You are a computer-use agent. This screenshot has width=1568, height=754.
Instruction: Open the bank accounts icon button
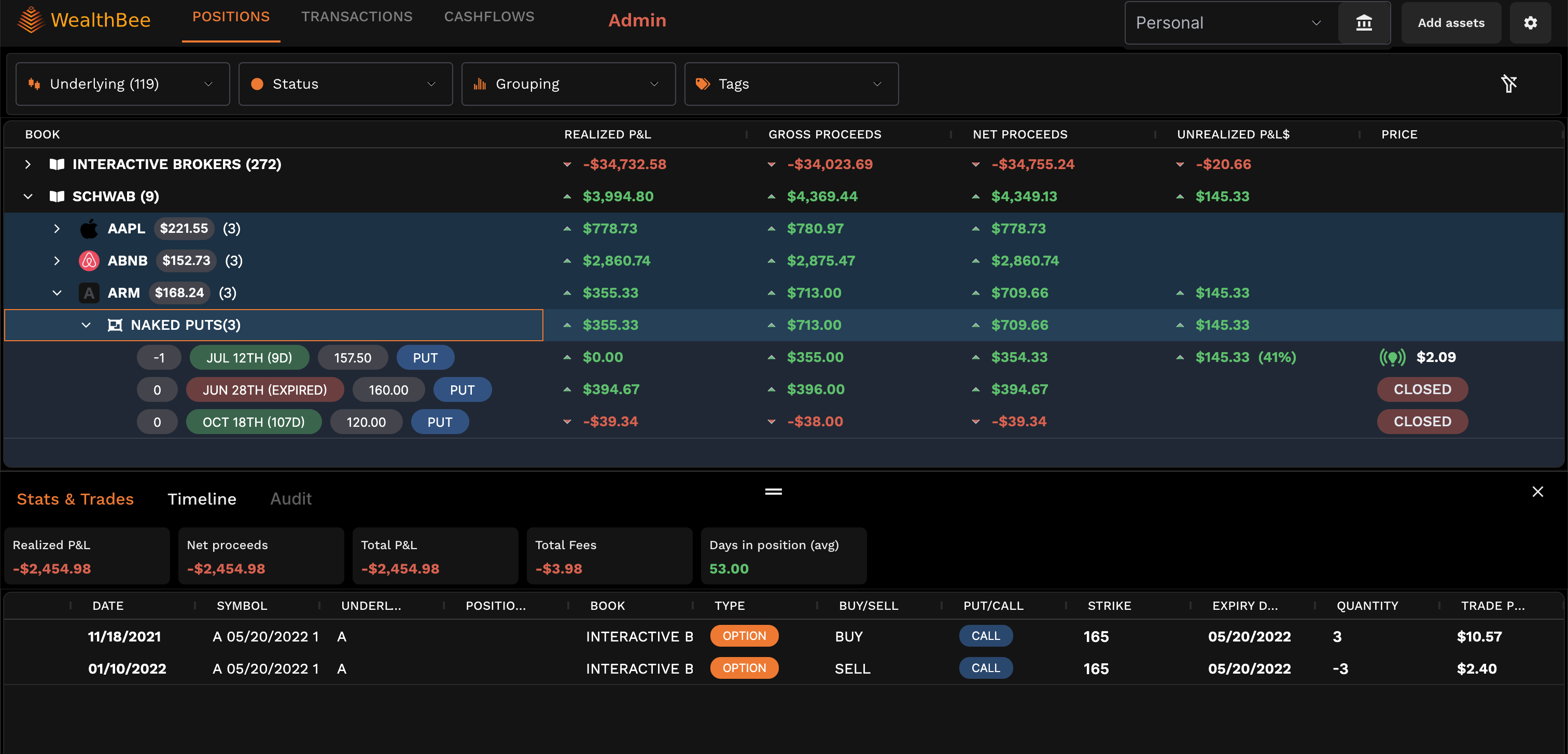(x=1364, y=22)
